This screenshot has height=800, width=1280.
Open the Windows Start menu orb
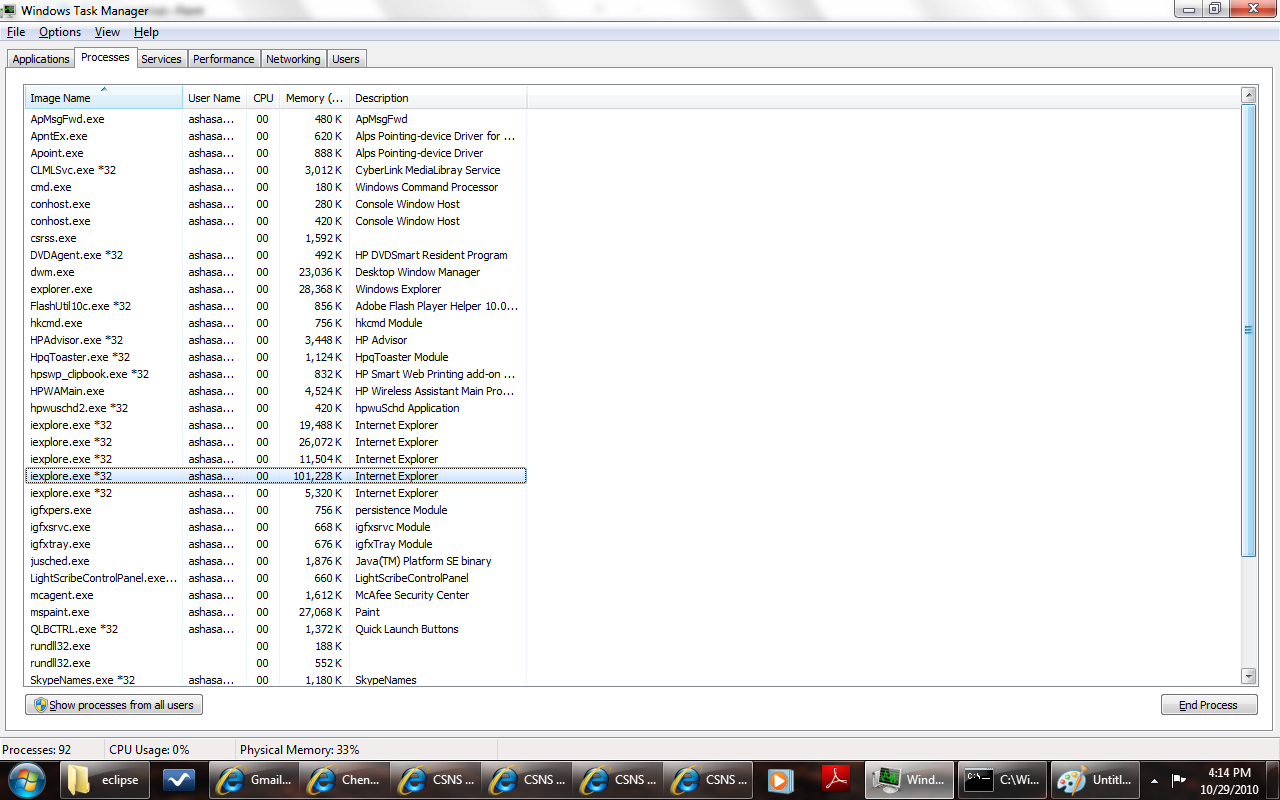click(26, 779)
